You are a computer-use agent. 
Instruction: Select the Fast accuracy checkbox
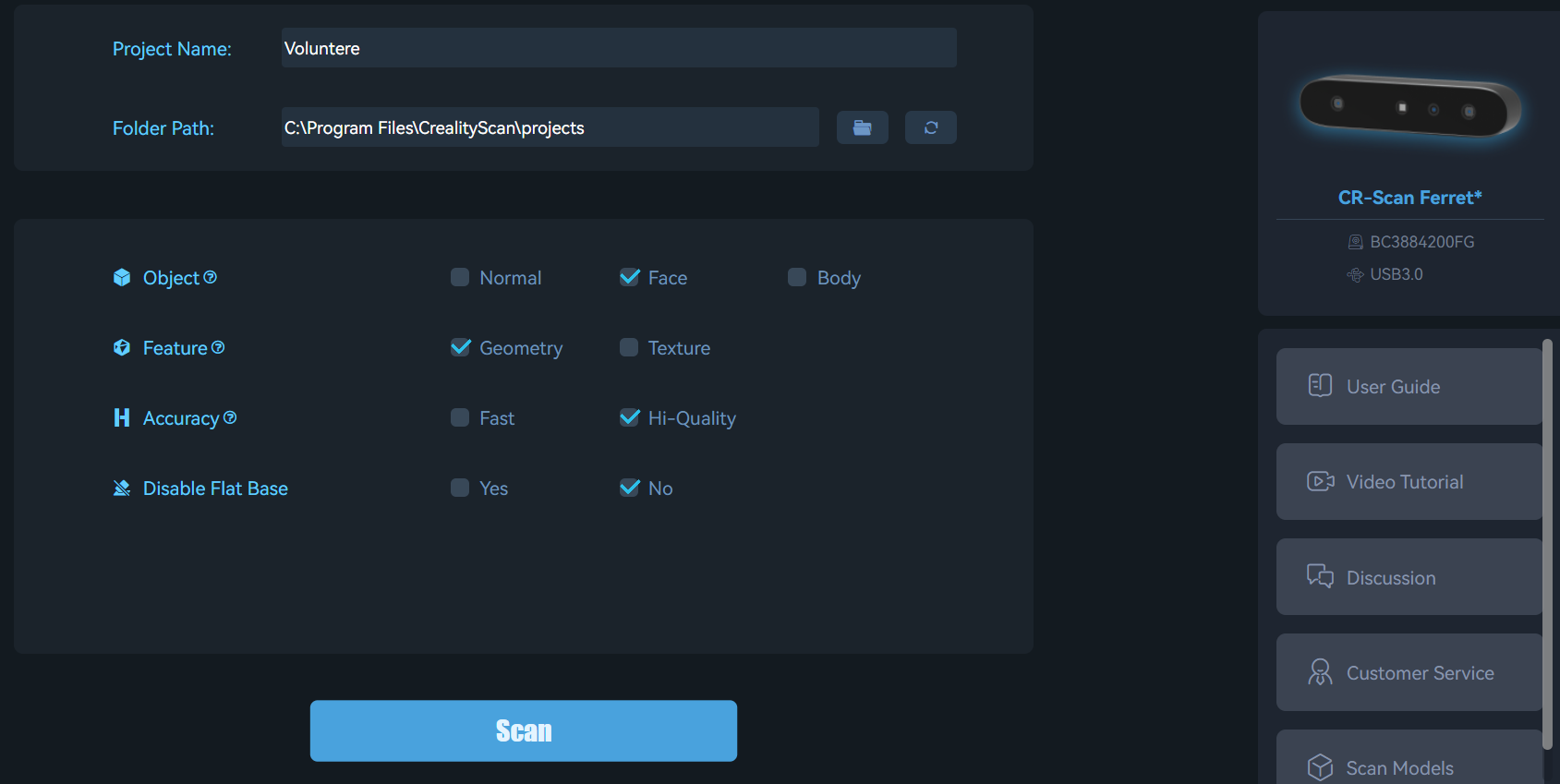click(x=460, y=417)
